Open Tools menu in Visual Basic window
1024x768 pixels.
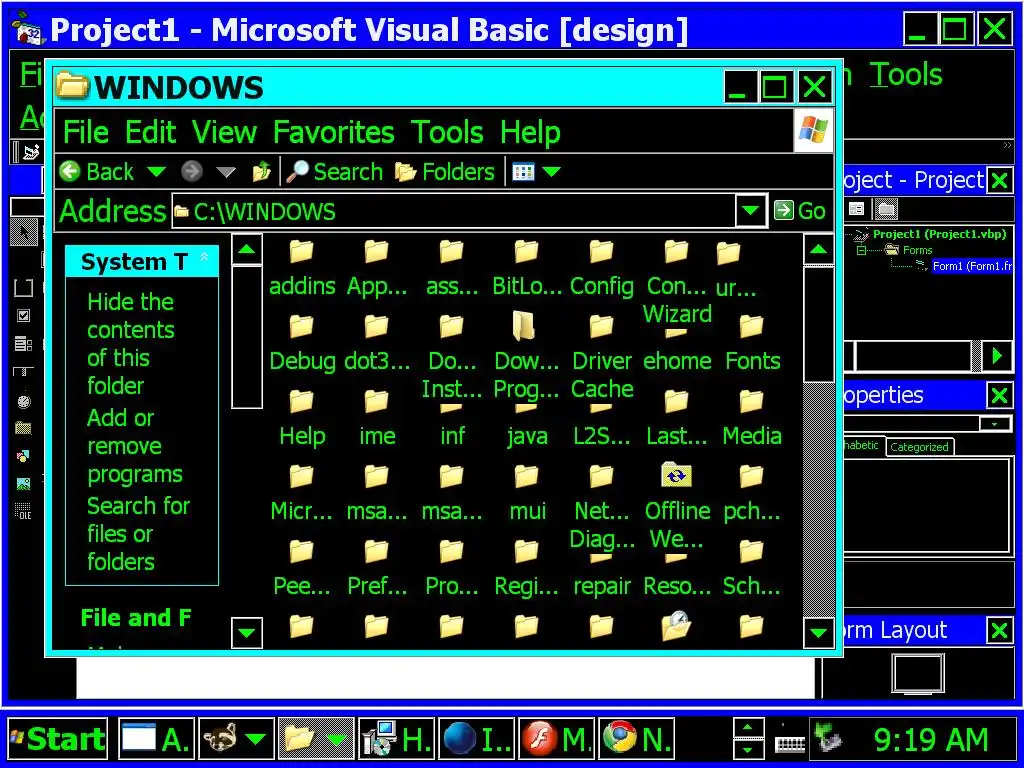coord(906,74)
